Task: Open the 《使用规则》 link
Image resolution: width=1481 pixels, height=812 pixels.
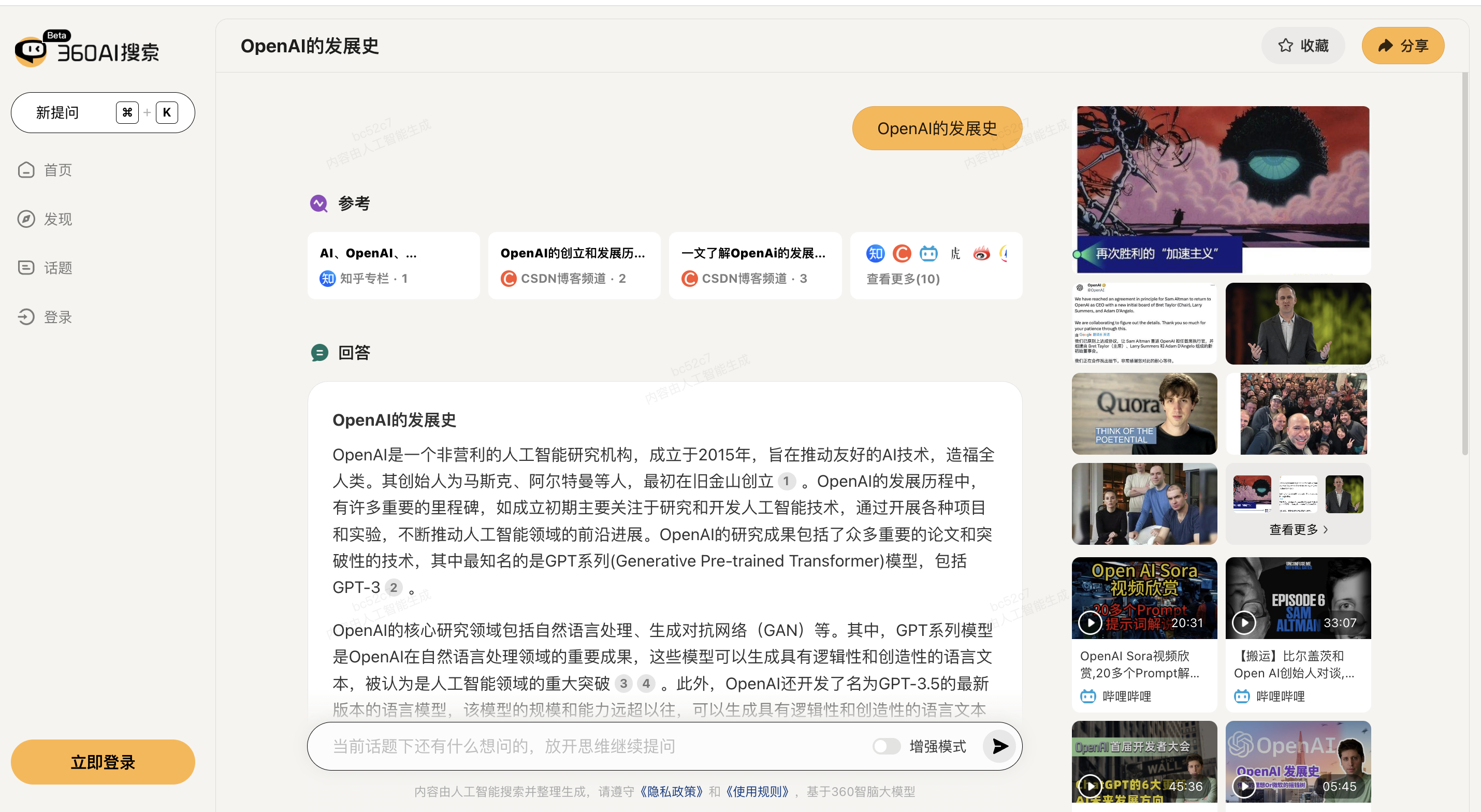Action: point(757,792)
